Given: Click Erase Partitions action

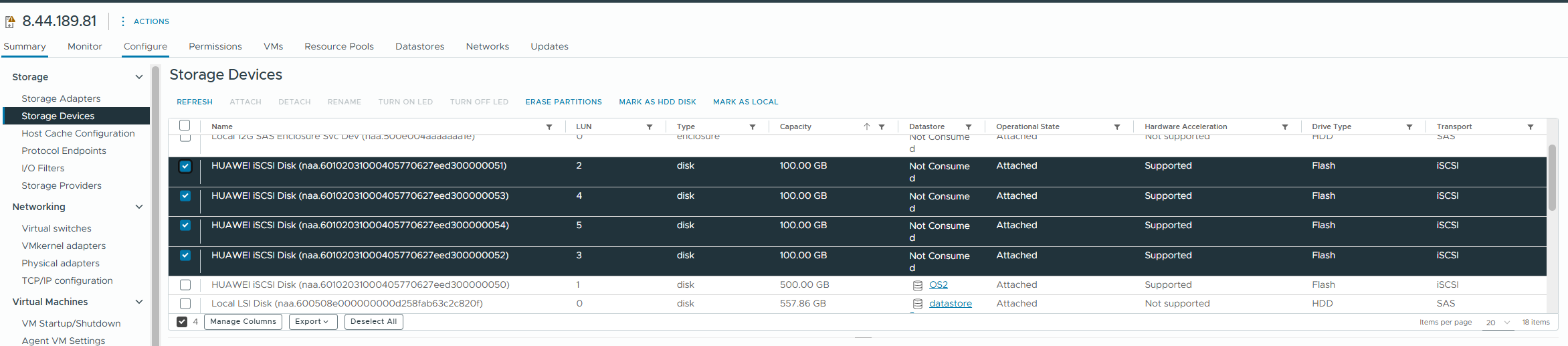Looking at the screenshot, I should click(563, 102).
